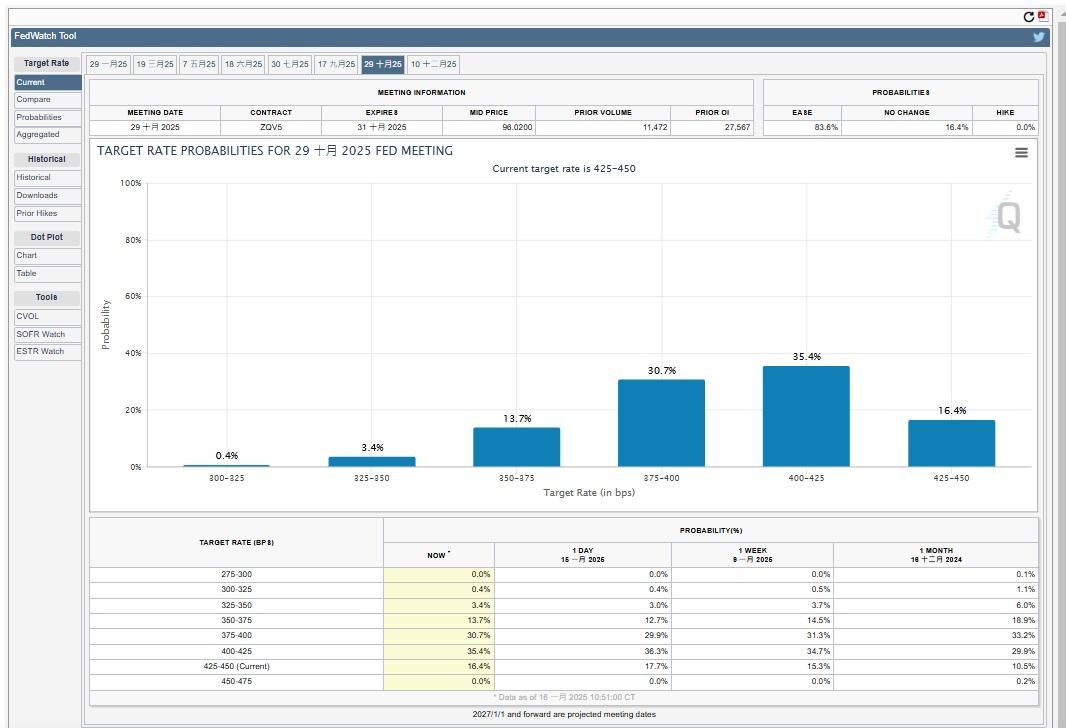Select the 29 一月25 meeting tab
This screenshot has height=728, width=1066.
(108, 64)
